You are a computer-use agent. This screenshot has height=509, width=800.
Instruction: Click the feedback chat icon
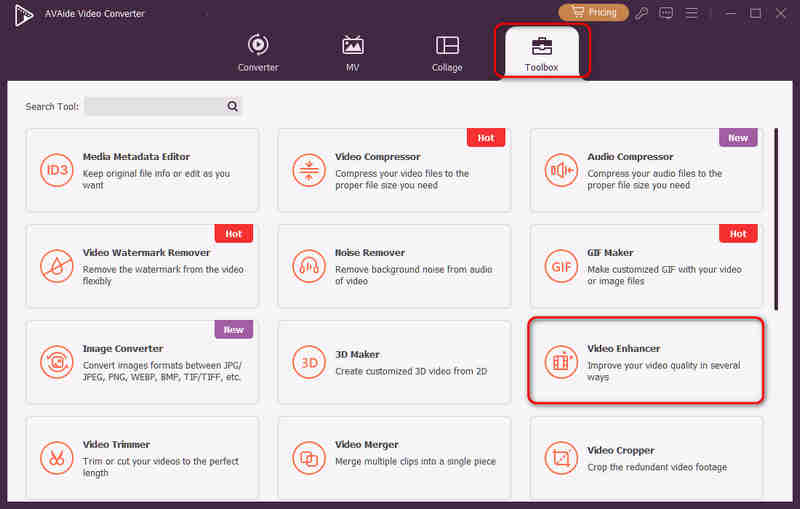tap(666, 13)
